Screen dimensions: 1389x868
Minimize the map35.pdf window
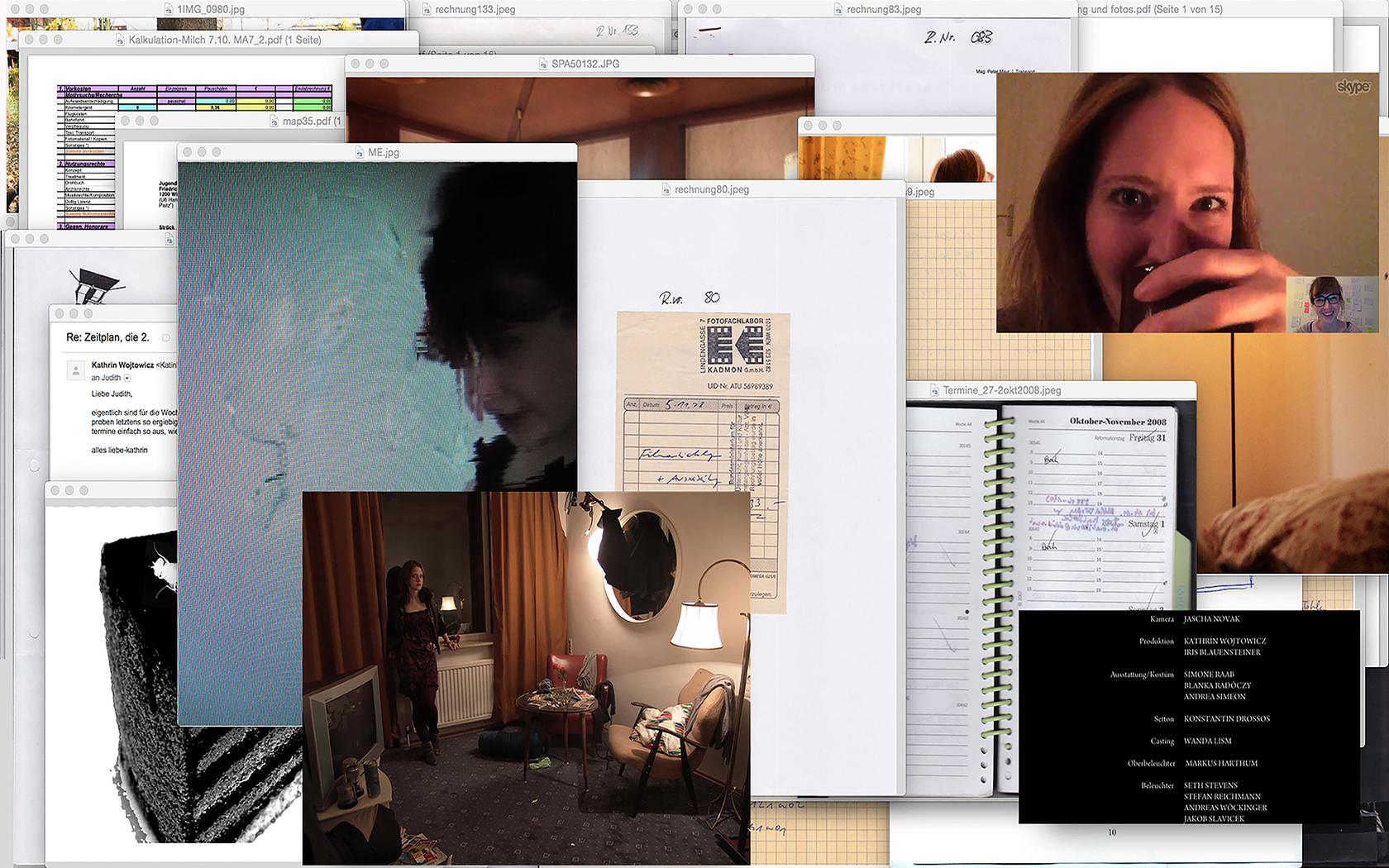click(140, 121)
